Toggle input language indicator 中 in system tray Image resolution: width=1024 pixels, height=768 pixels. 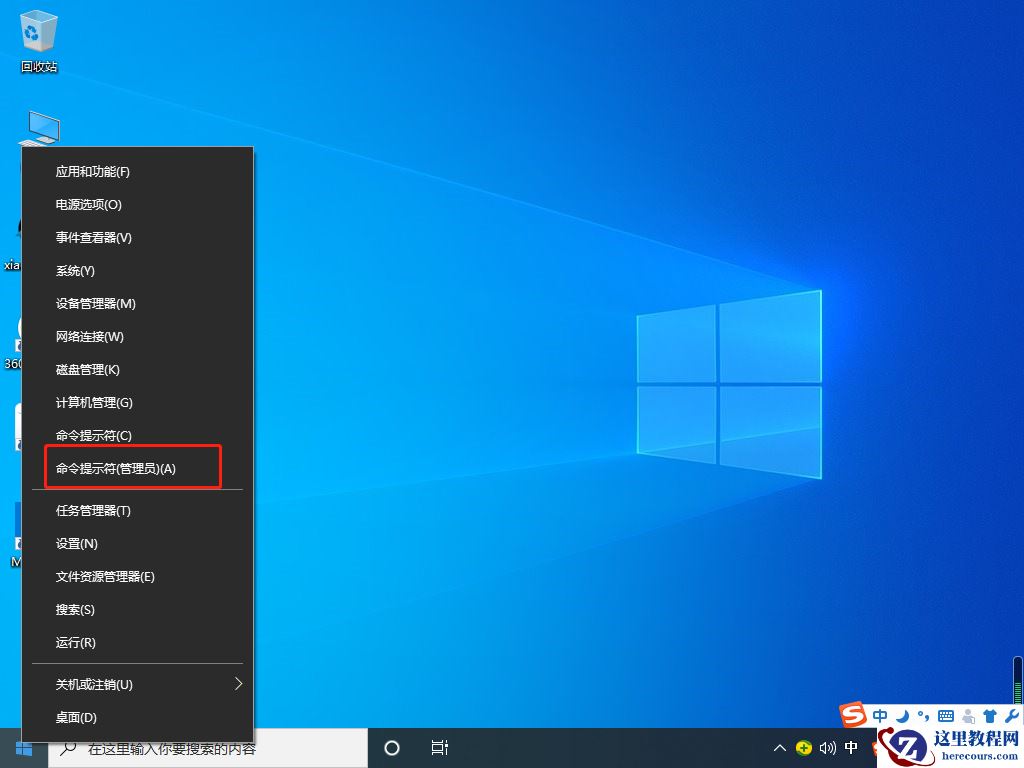[x=851, y=747]
